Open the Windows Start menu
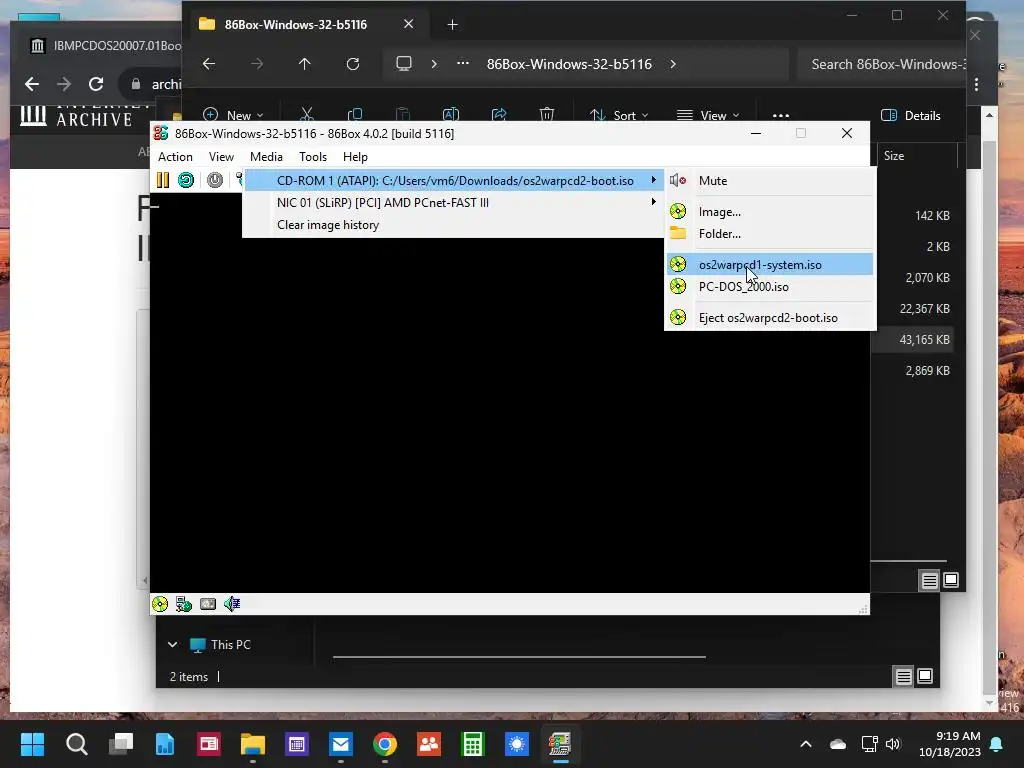1024x768 pixels. 33,744
